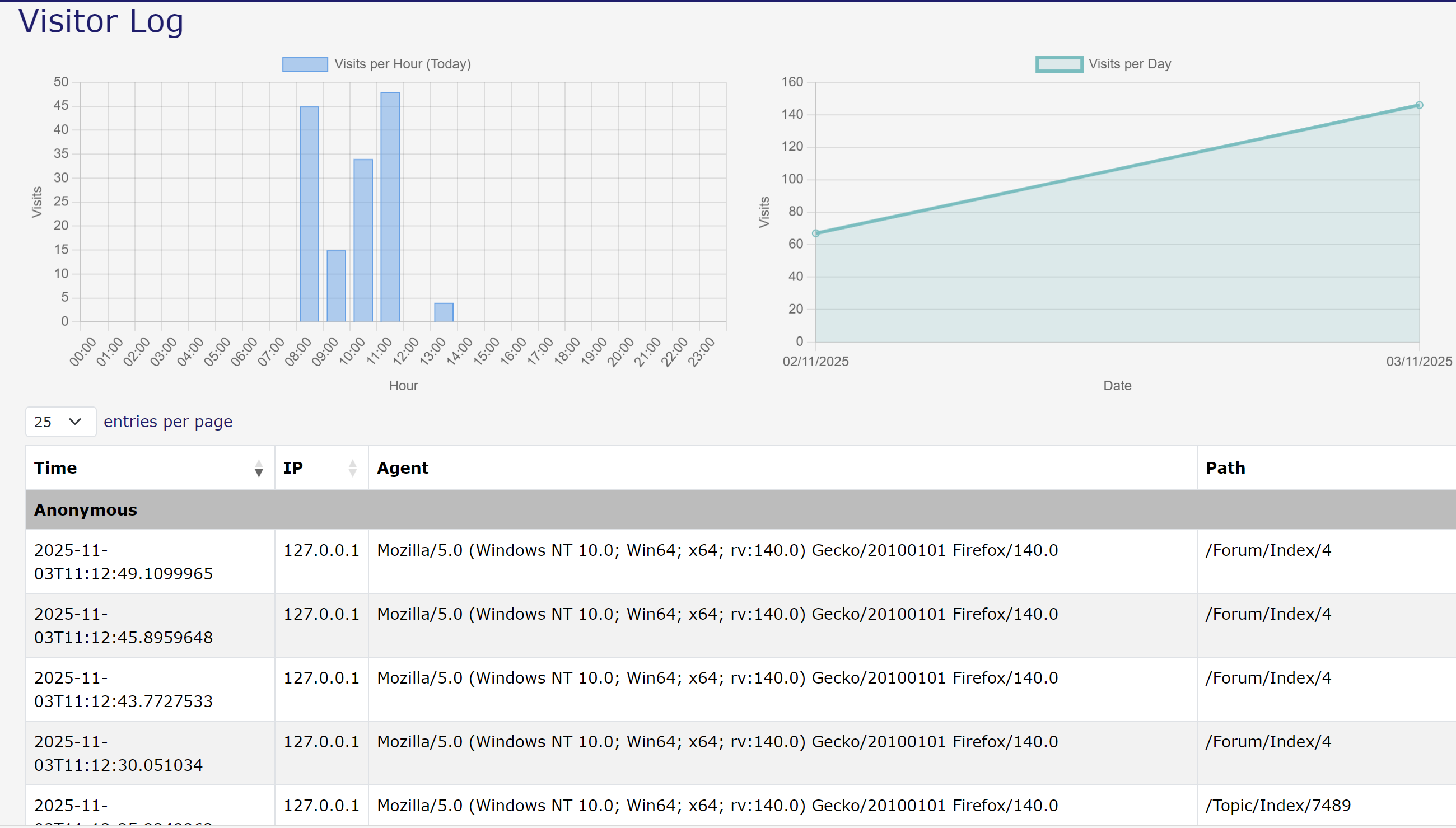This screenshot has height=828, width=1456.
Task: Toggle Visits per Hour legend swatch
Action: point(305,64)
